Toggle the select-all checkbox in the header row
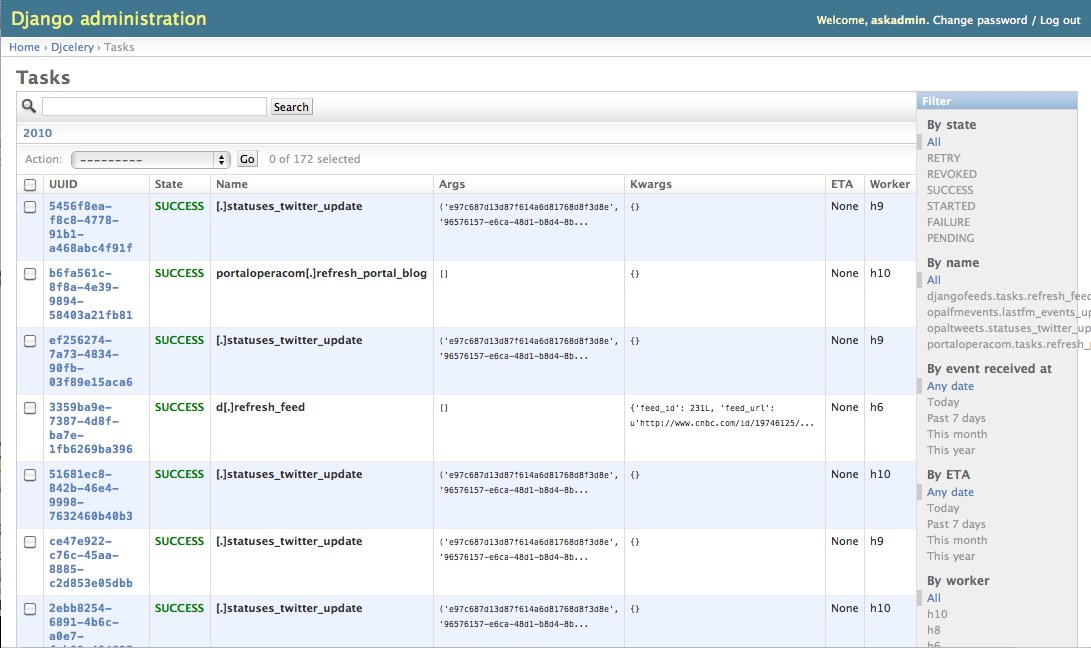This screenshot has width=1091, height=648. pos(29,184)
